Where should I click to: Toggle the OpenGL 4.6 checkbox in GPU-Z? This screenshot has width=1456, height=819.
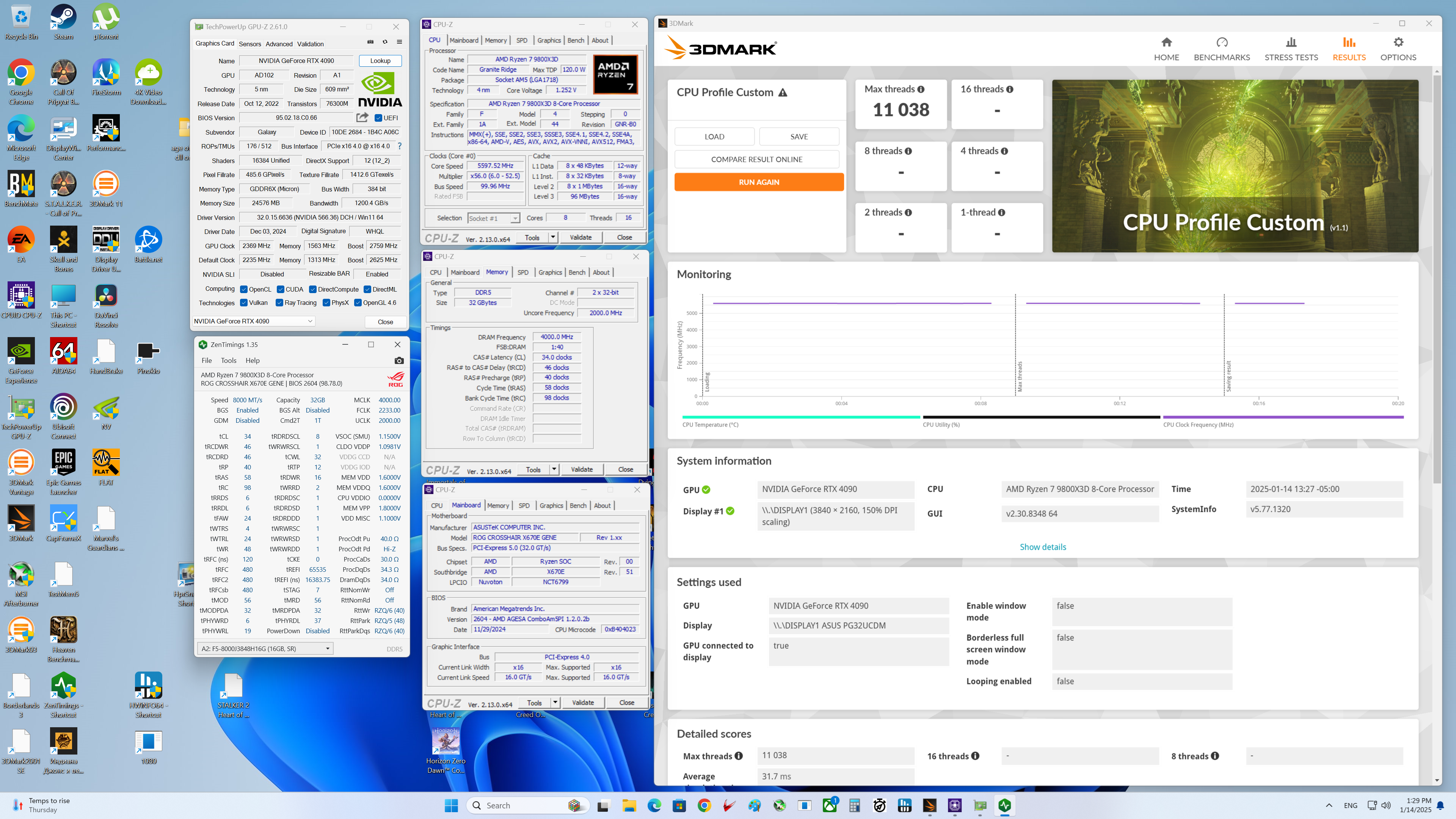(x=358, y=303)
